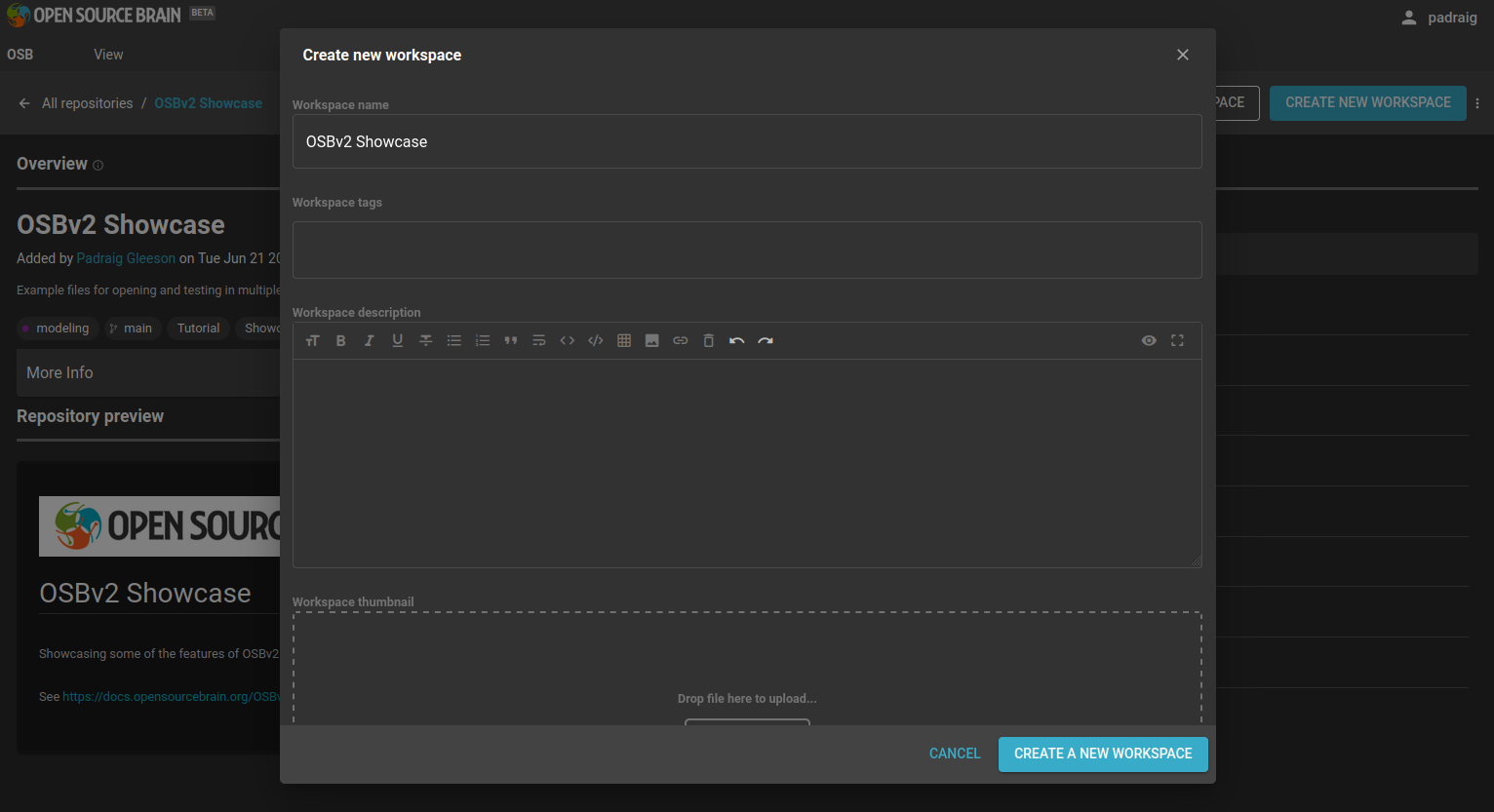Screen dimensions: 1494x812
Task: Click the Open Source Brain logo
Action: tap(94, 16)
